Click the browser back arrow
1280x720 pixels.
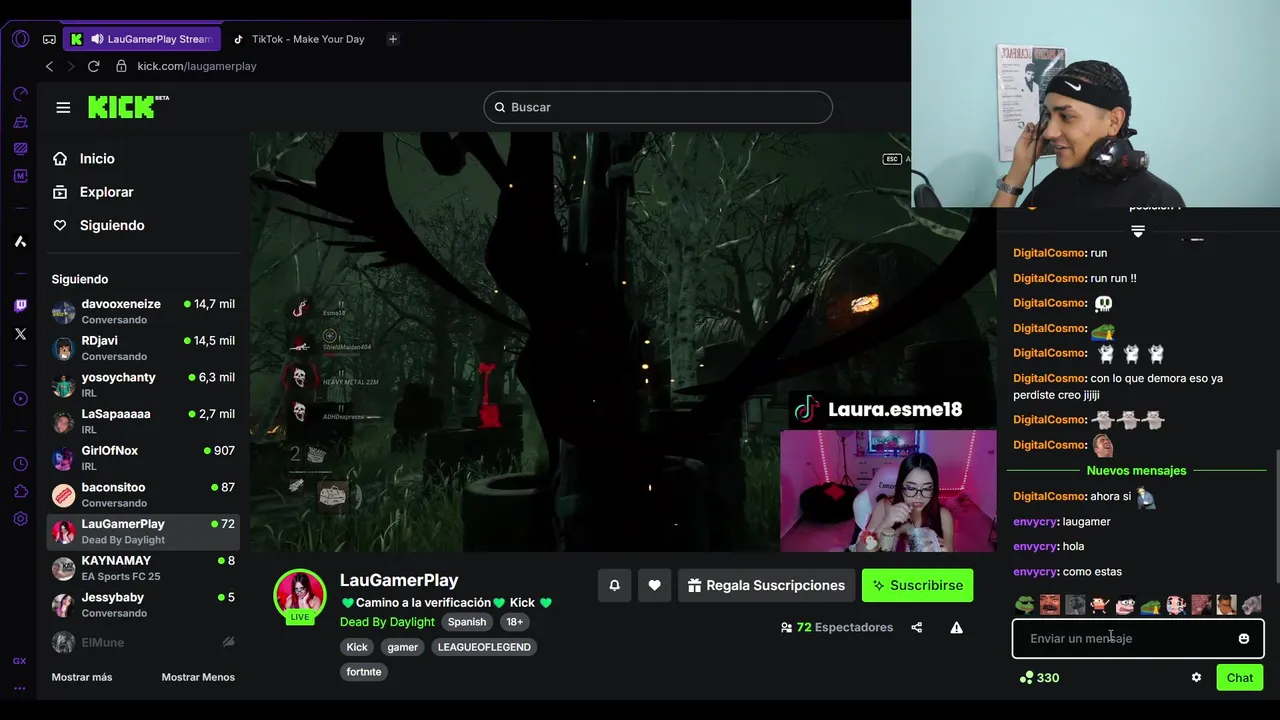click(49, 66)
